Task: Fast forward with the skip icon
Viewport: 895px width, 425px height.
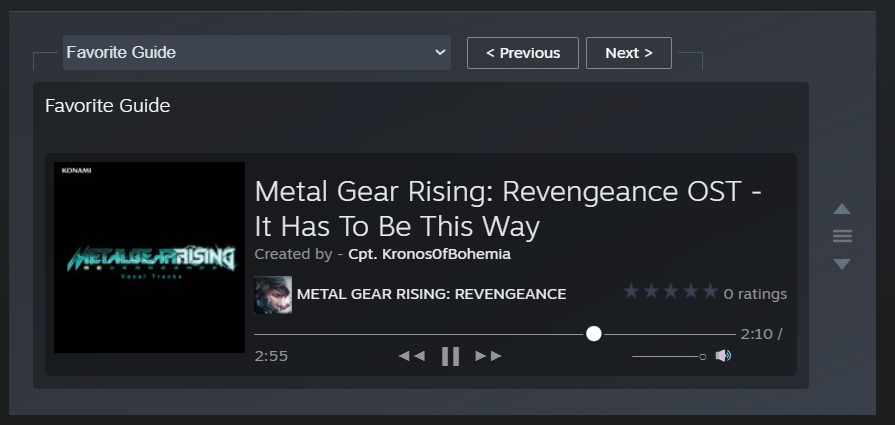Action: click(489, 356)
